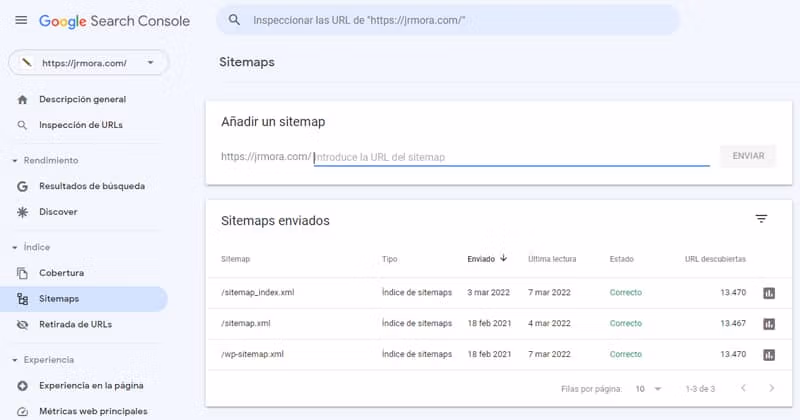The height and width of the screenshot is (420, 800).
Task: Sort by the Enviado column header
Action: tap(481, 259)
